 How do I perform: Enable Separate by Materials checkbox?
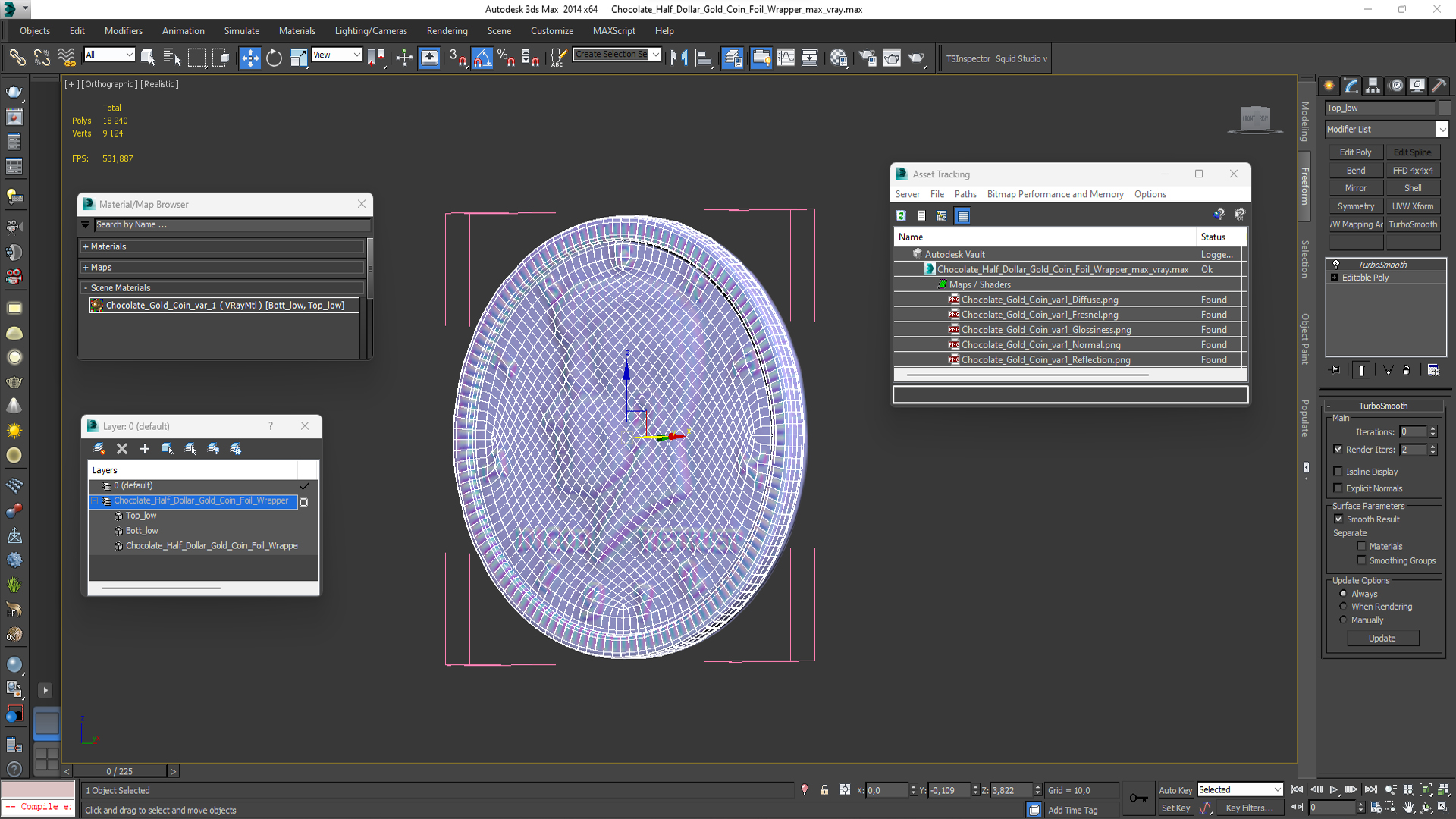[x=1361, y=546]
